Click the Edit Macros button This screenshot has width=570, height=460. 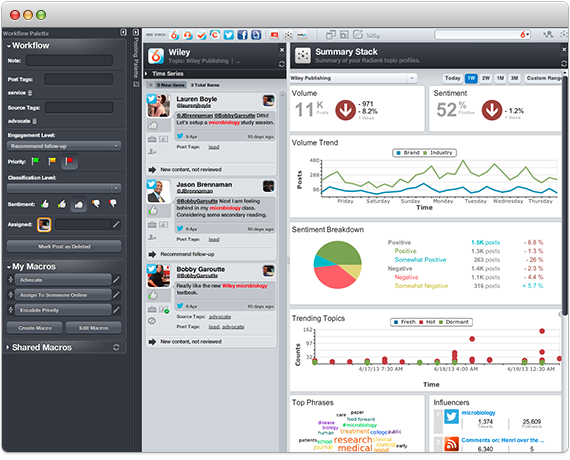(x=93, y=328)
